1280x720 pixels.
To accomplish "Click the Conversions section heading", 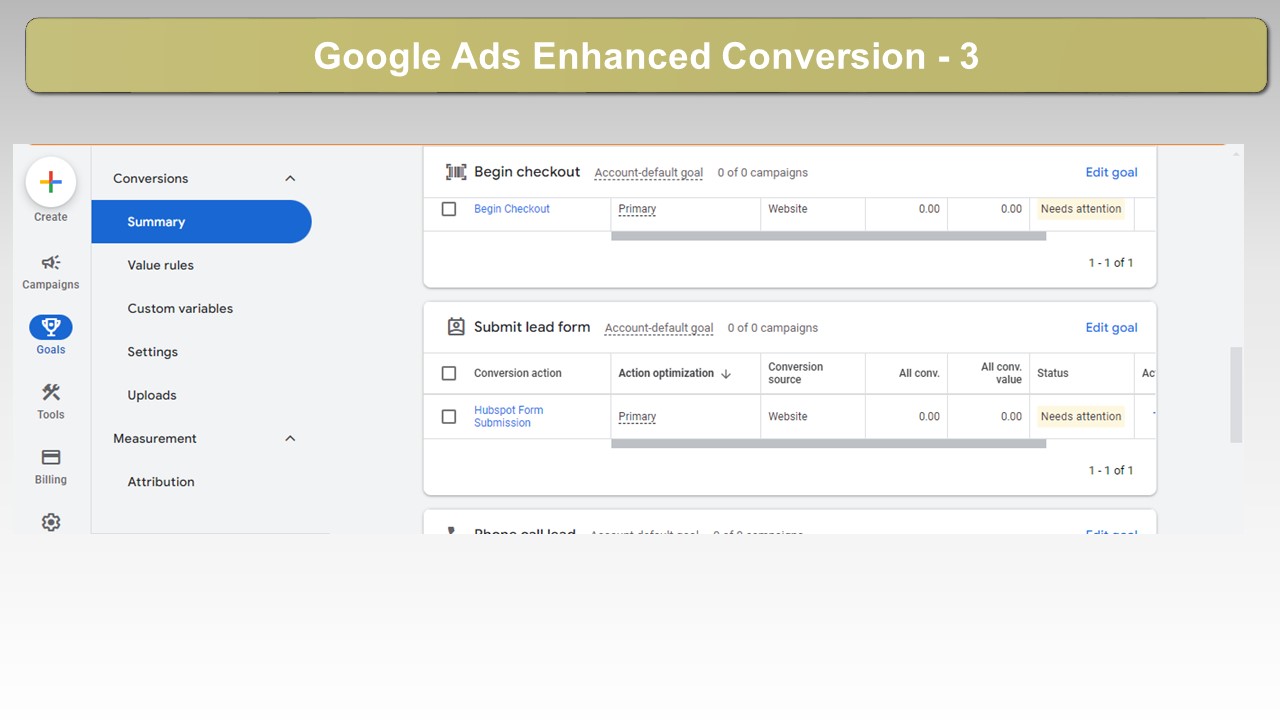I will click(151, 178).
